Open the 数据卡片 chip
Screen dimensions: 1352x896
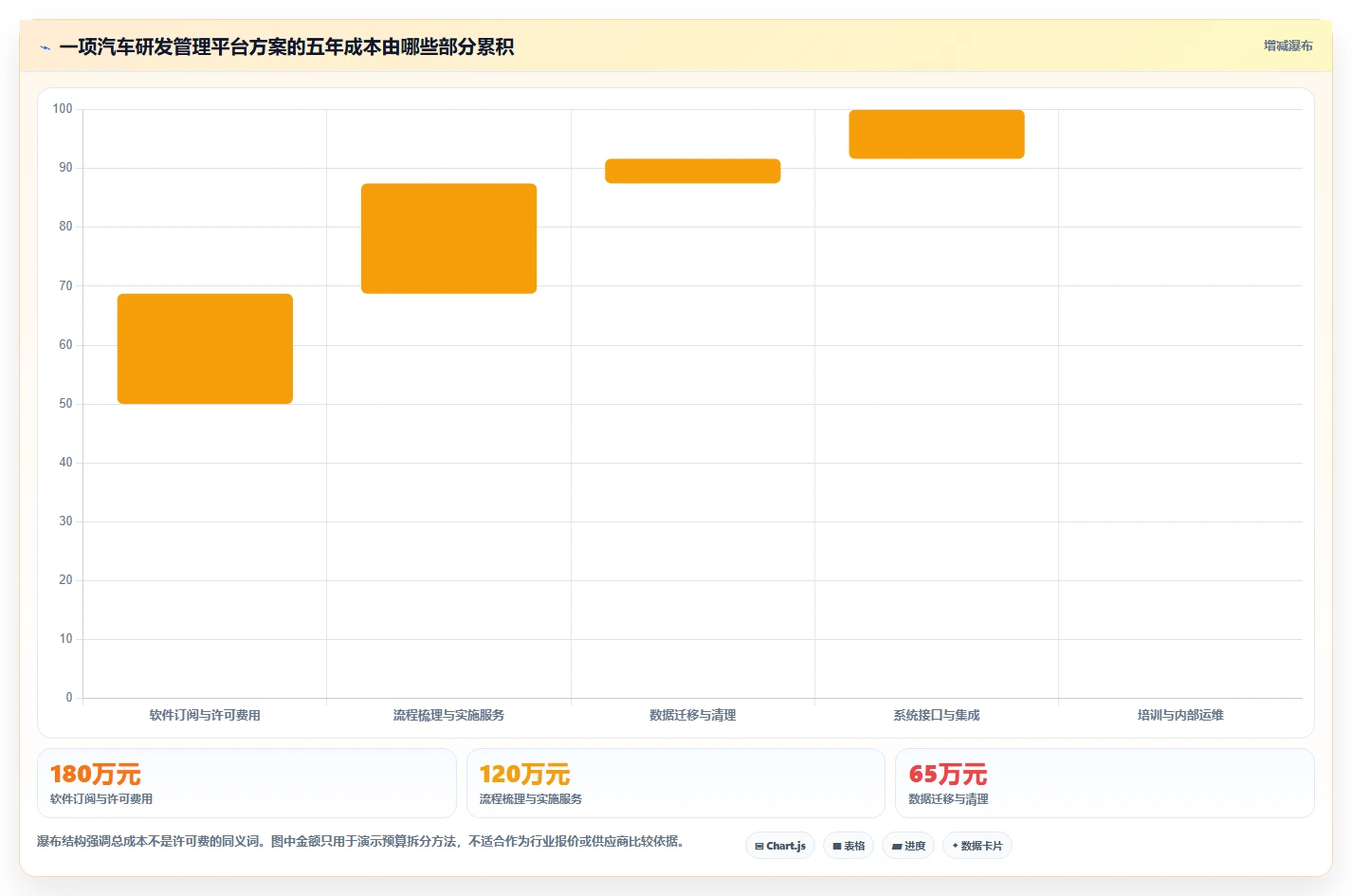click(977, 846)
